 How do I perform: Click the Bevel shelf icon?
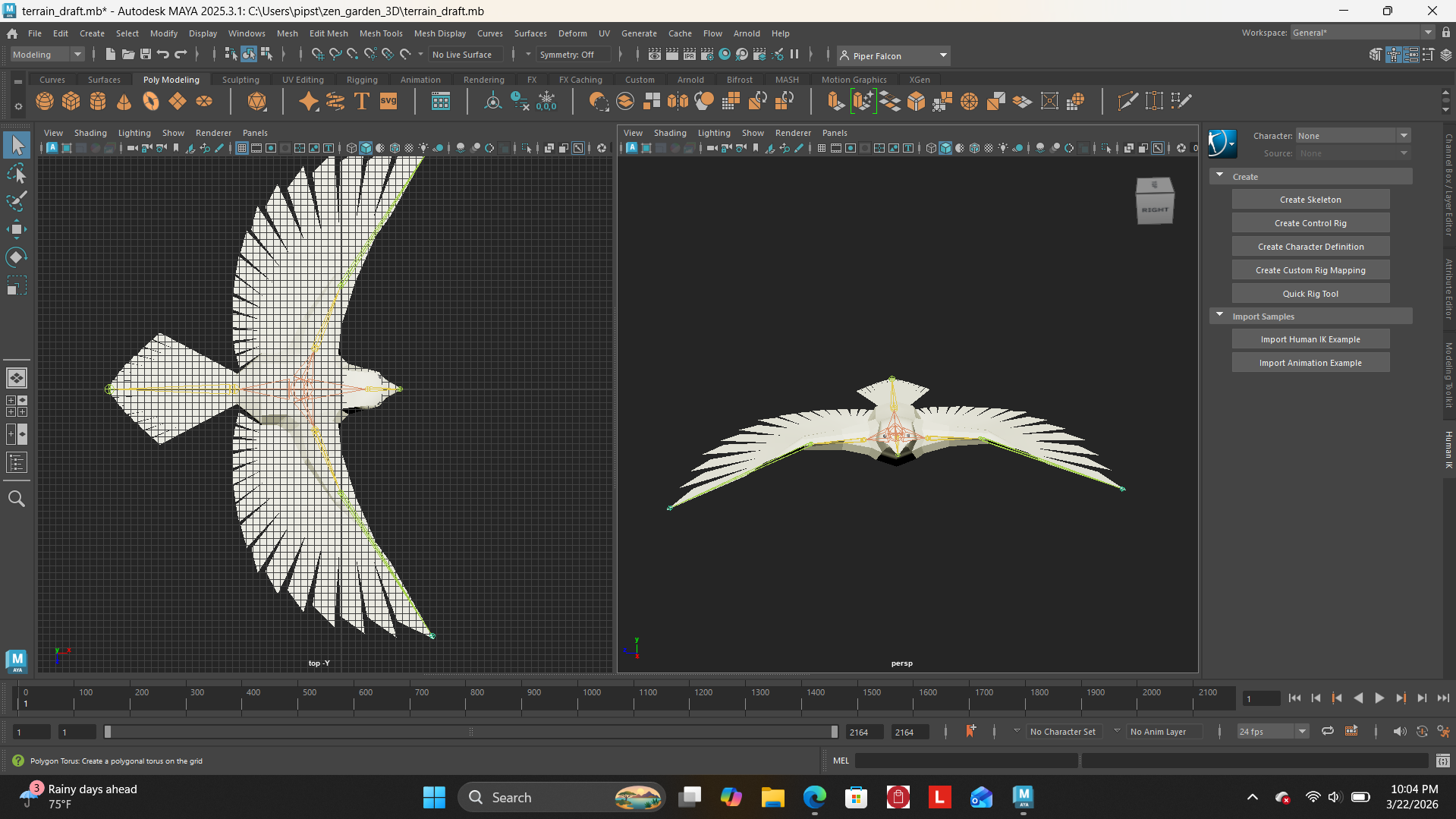[x=917, y=101]
